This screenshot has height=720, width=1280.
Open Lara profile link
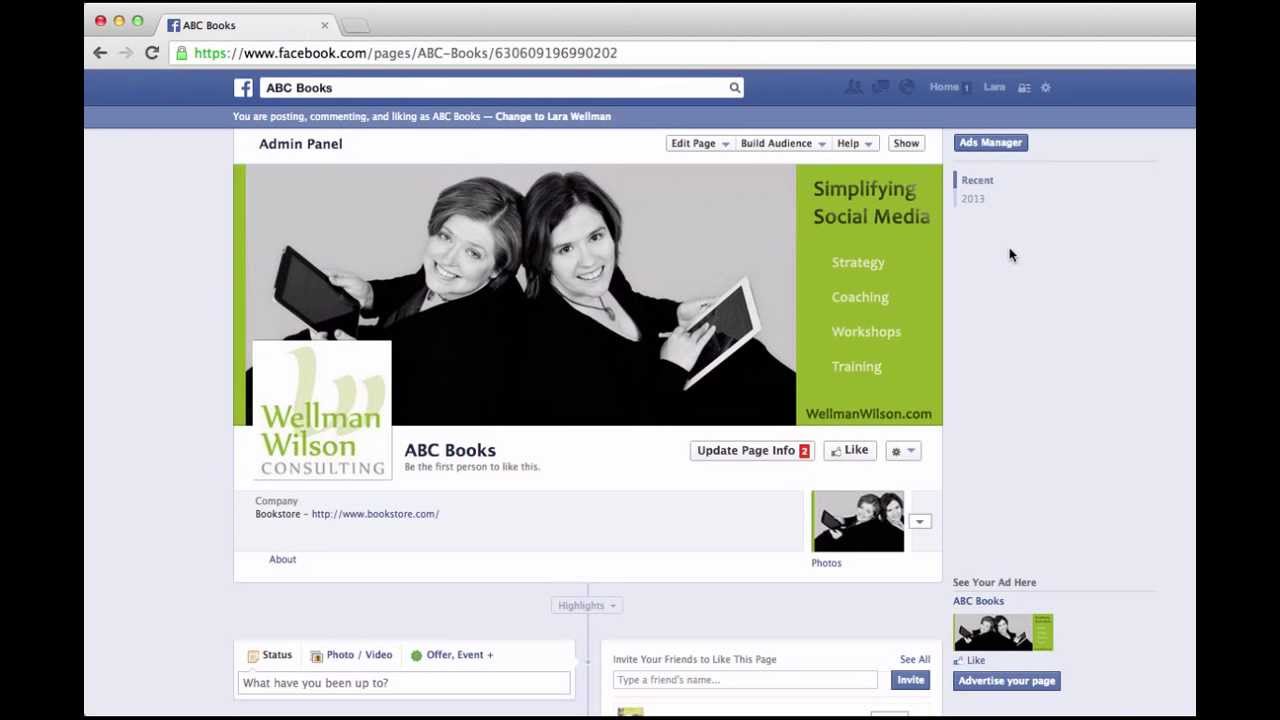pyautogui.click(x=994, y=87)
